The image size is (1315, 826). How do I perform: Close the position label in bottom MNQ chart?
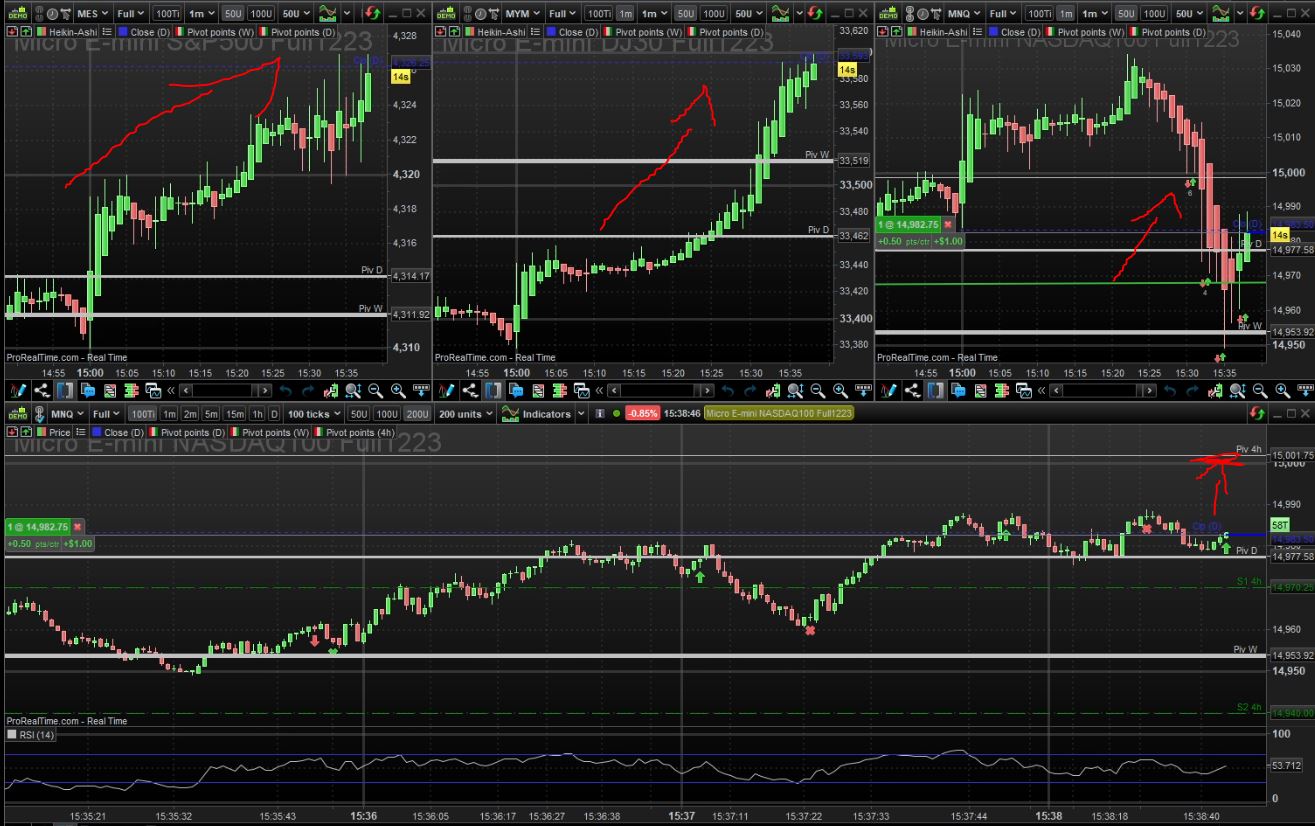pos(77,526)
